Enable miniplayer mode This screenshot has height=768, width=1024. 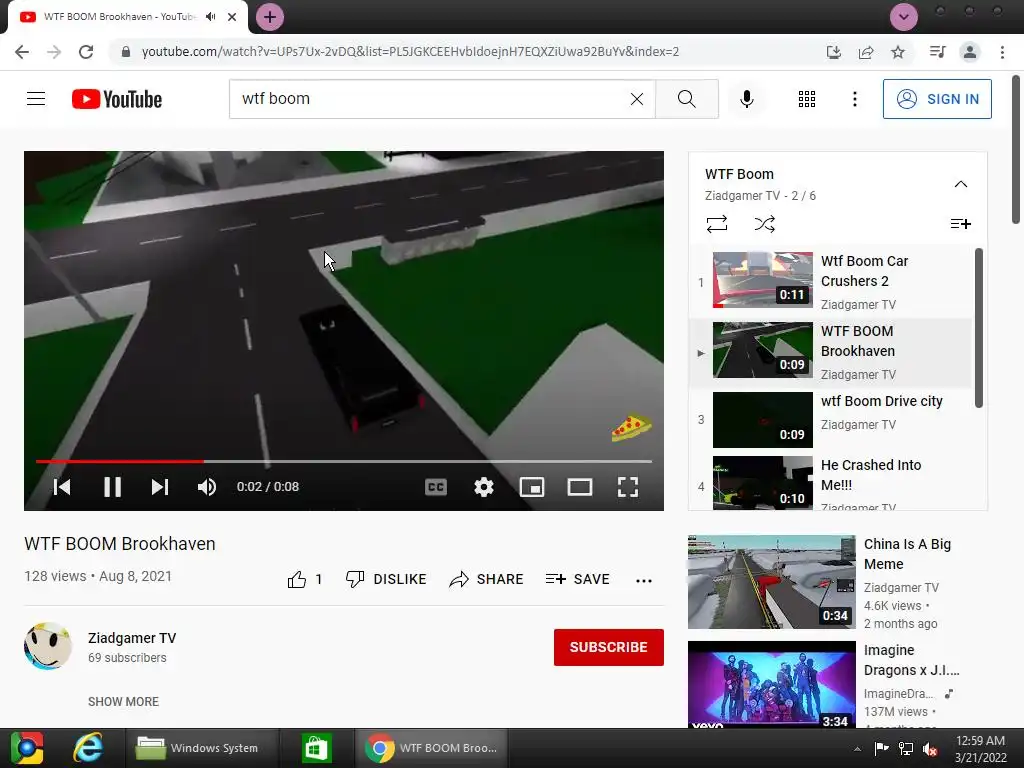point(532,487)
